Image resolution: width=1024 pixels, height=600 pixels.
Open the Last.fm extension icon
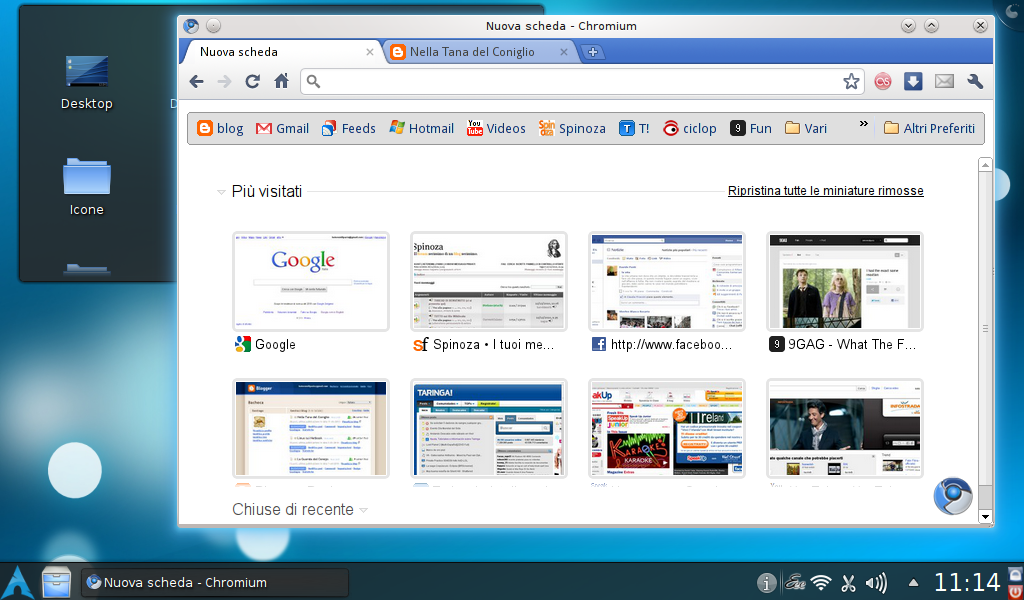coord(883,81)
